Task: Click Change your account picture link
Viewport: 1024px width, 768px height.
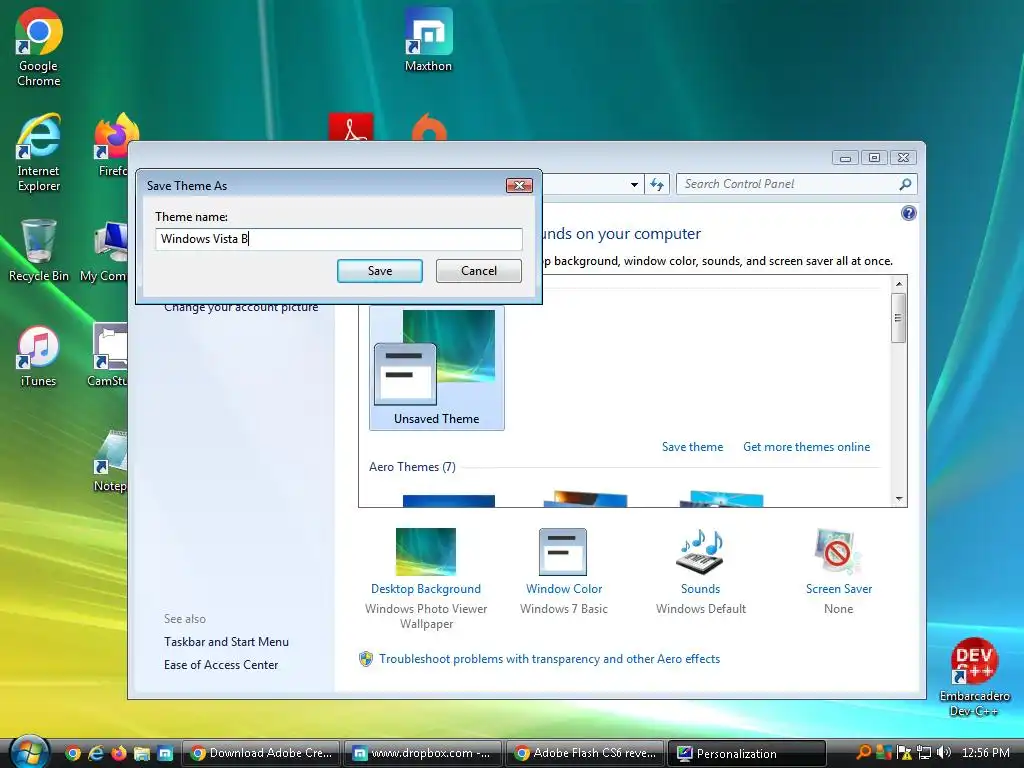Action: [241, 308]
